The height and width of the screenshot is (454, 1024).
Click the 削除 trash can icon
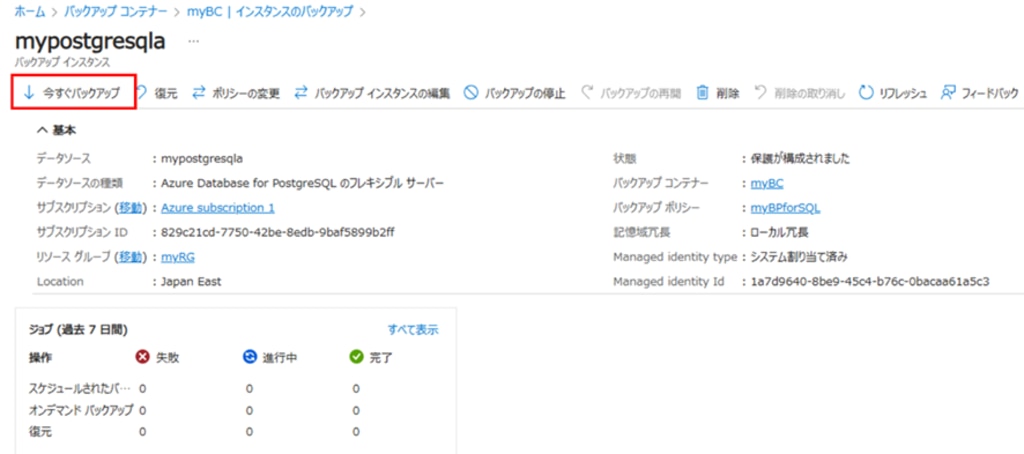(x=703, y=93)
